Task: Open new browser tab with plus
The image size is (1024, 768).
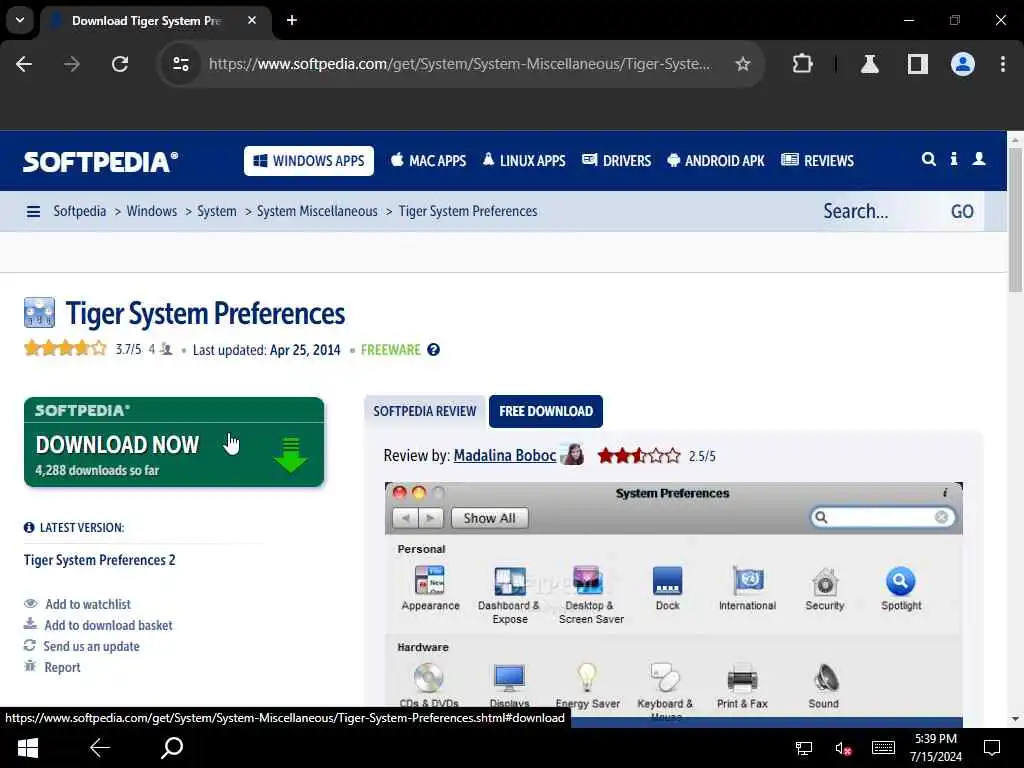Action: click(x=292, y=20)
